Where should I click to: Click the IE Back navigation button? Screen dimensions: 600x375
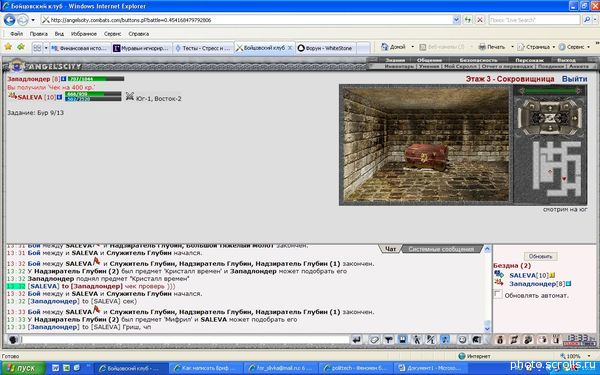point(9,20)
